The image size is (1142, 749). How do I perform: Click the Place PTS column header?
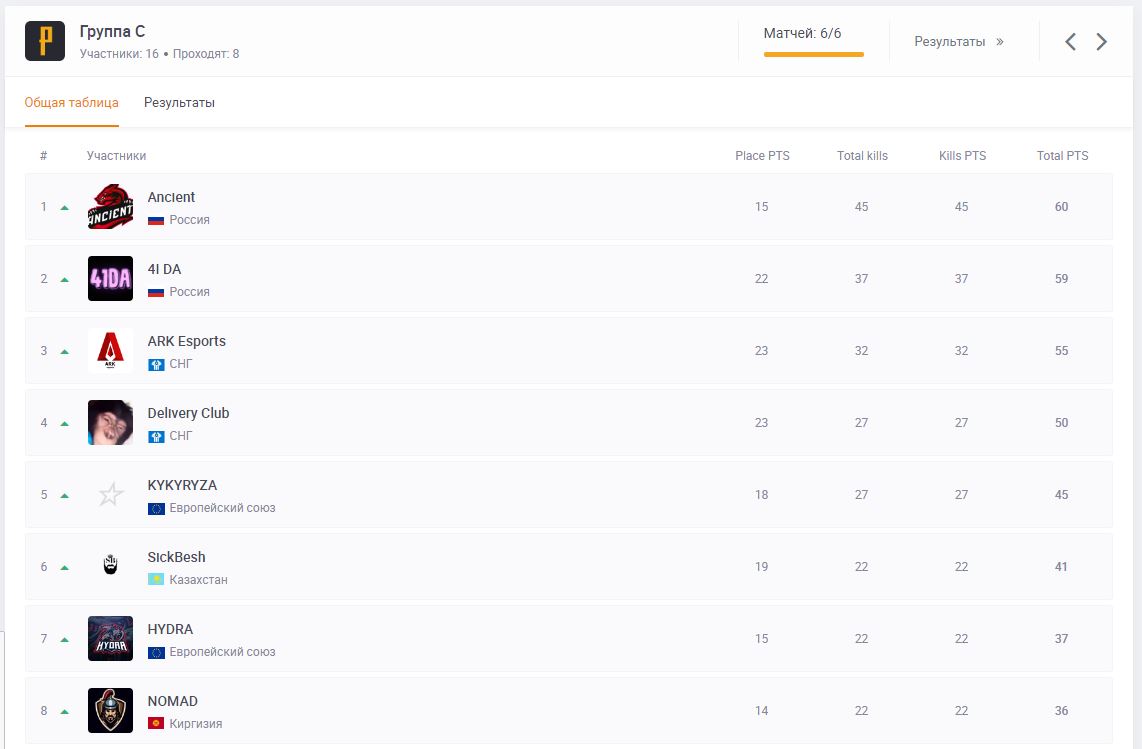[x=762, y=156]
